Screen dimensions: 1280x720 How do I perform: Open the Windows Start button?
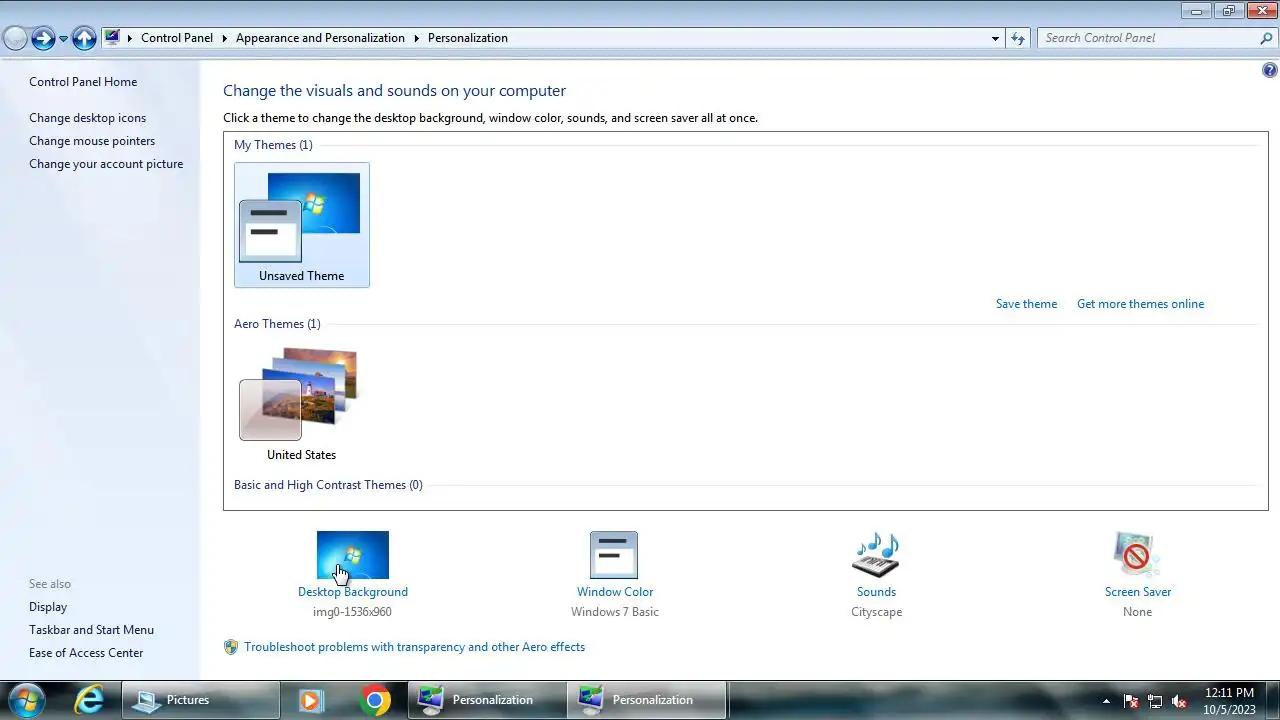(25, 700)
